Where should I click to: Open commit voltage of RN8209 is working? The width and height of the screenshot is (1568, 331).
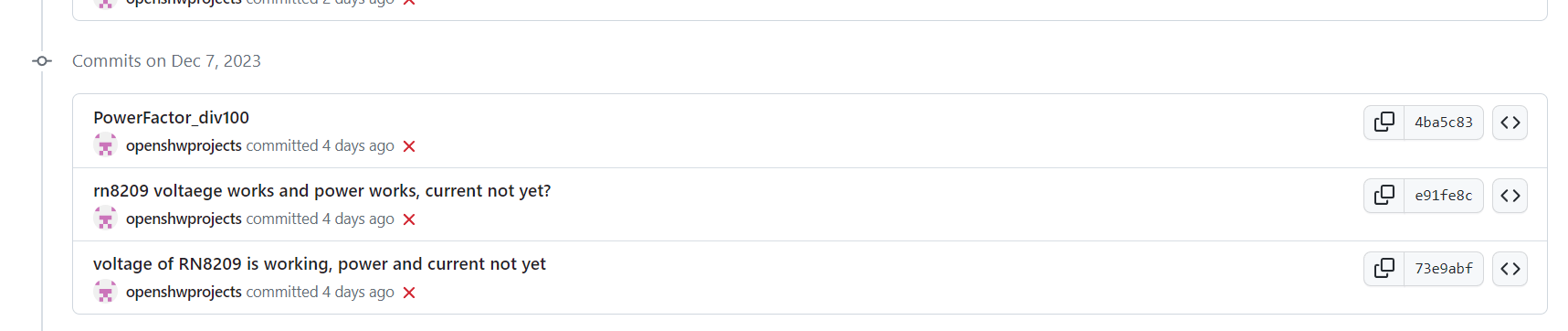pyautogui.click(x=320, y=263)
